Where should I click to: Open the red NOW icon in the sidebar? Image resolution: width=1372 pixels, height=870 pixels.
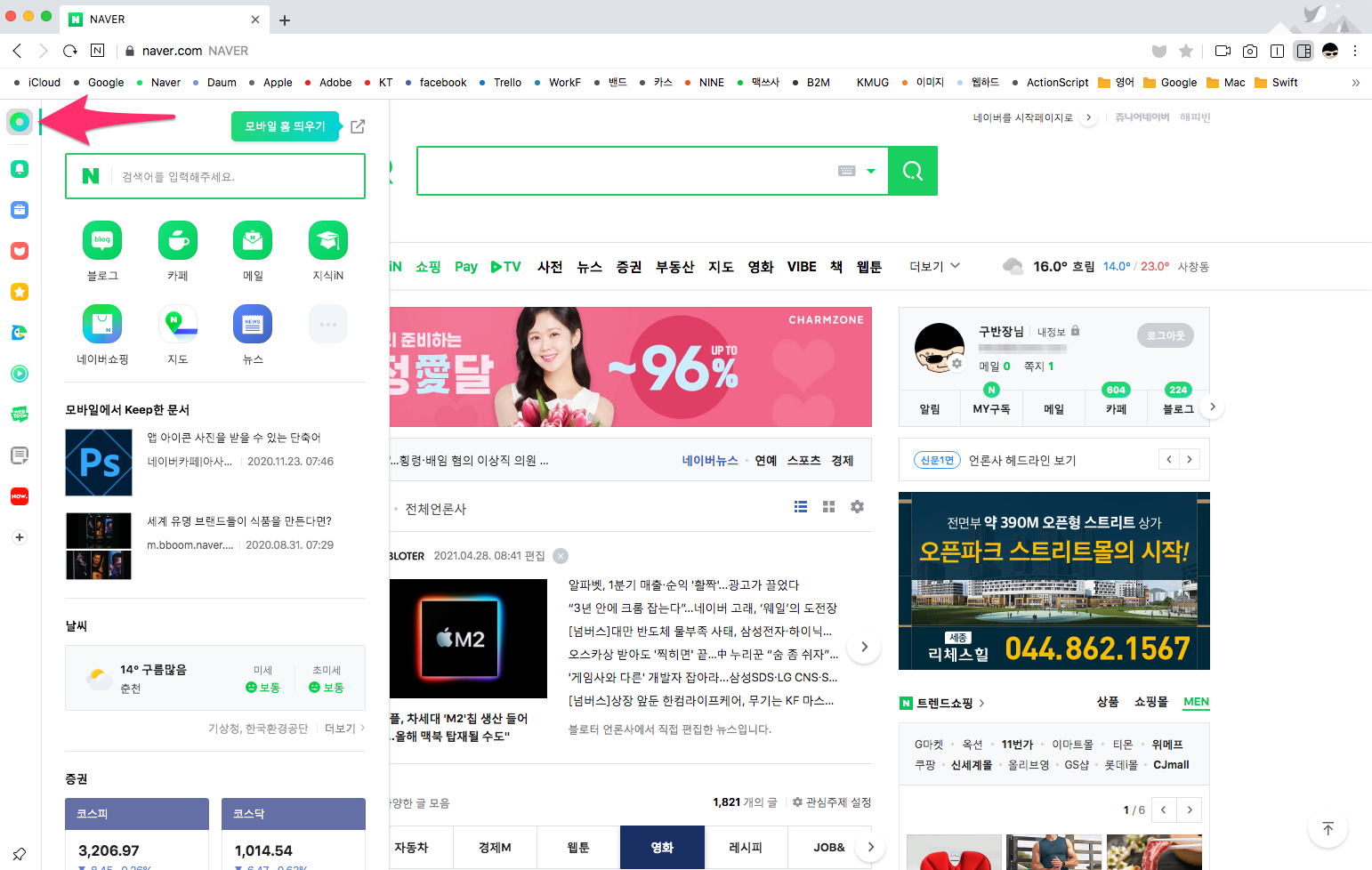(20, 496)
